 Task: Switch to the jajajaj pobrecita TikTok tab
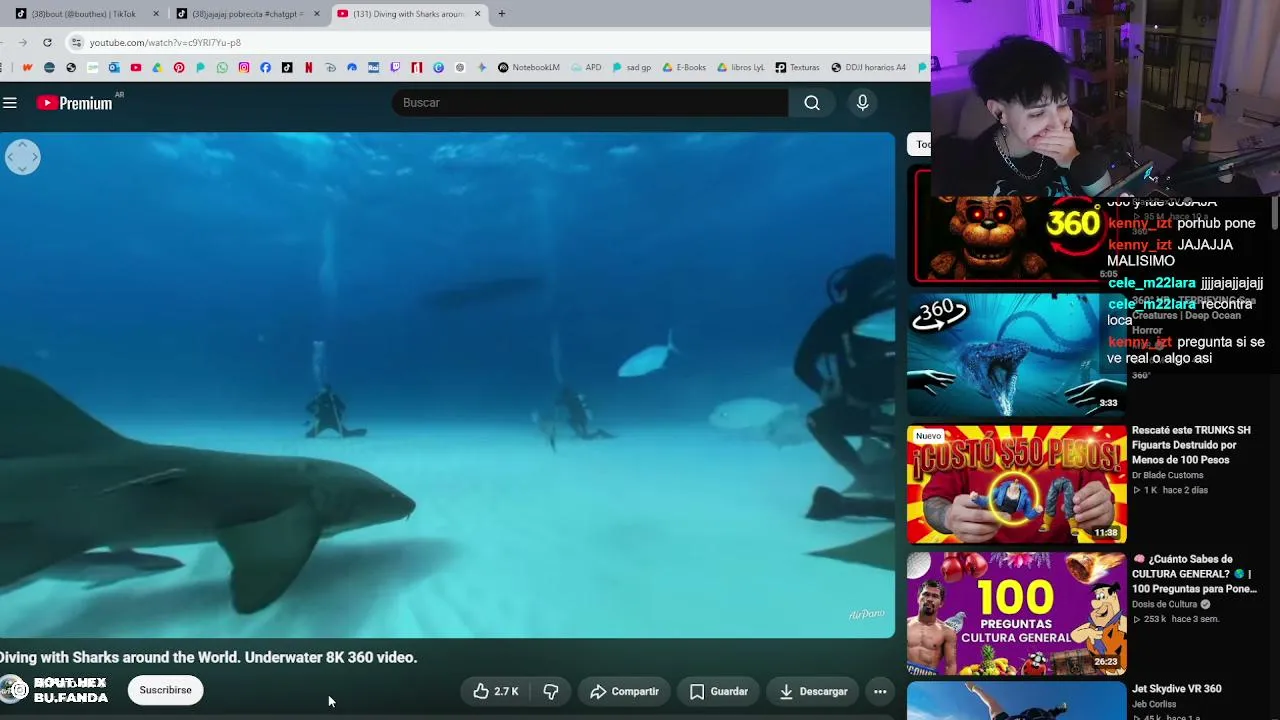tap(248, 14)
